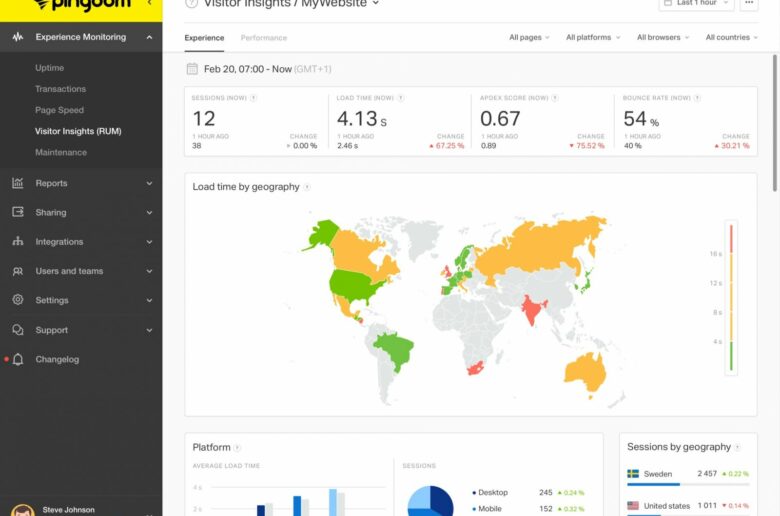Click the Changelog bell icon

[18, 359]
